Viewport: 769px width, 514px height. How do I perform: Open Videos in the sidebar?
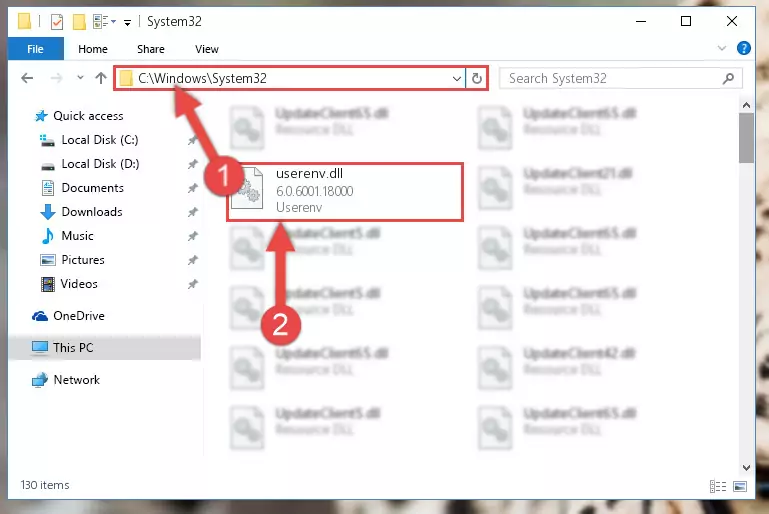point(79,284)
